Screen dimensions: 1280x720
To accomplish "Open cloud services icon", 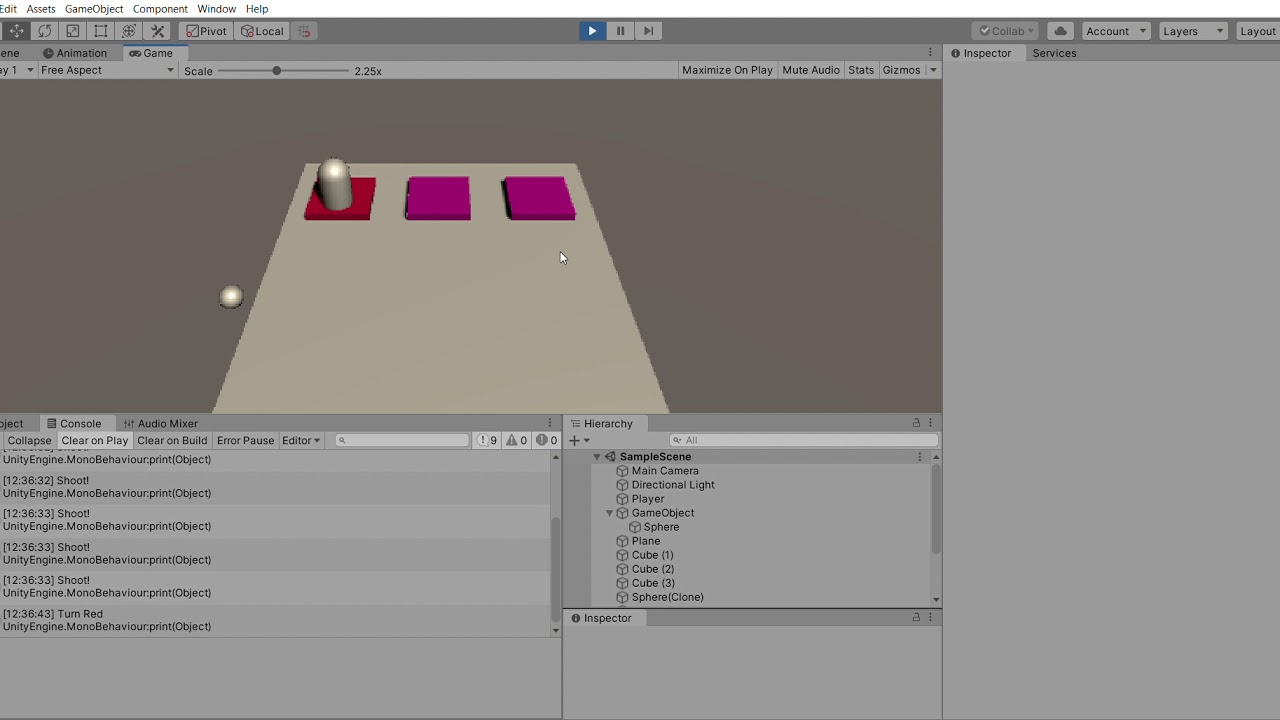I will click(x=1061, y=31).
